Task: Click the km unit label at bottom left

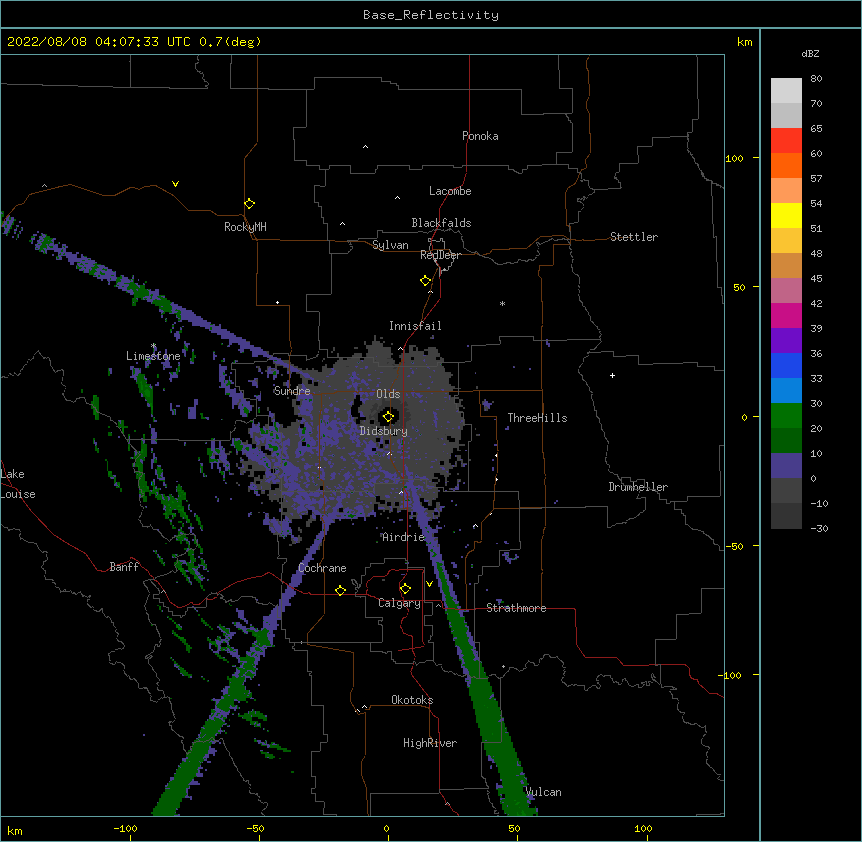Action: [15, 830]
